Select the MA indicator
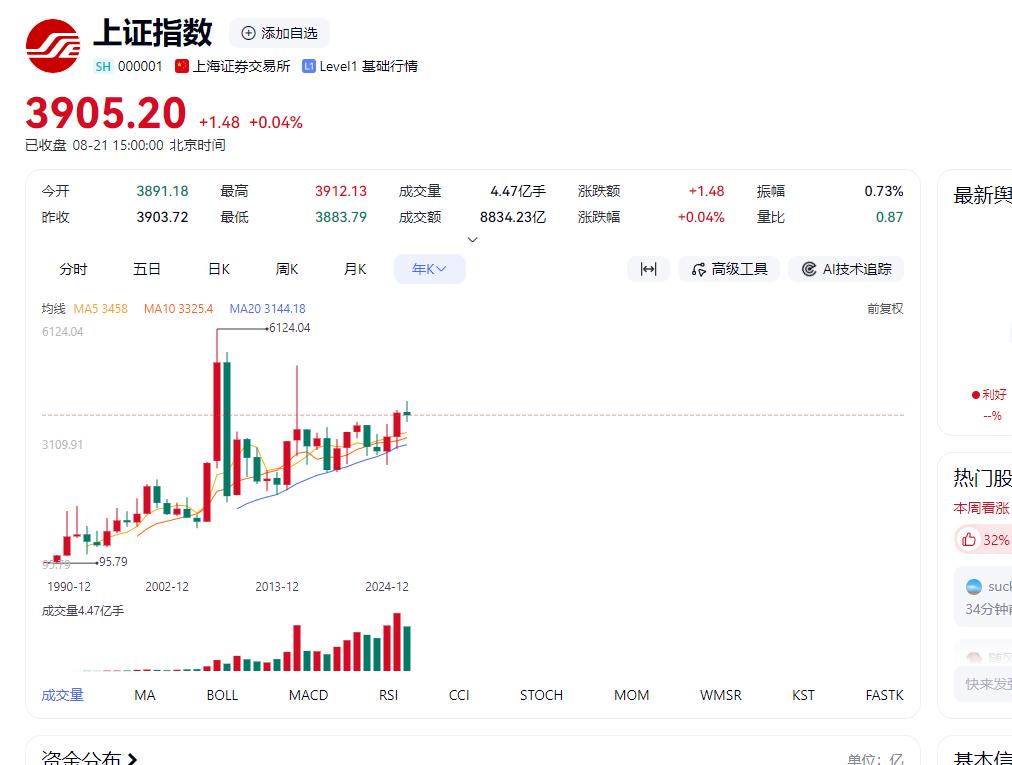This screenshot has width=1012, height=765. click(145, 695)
